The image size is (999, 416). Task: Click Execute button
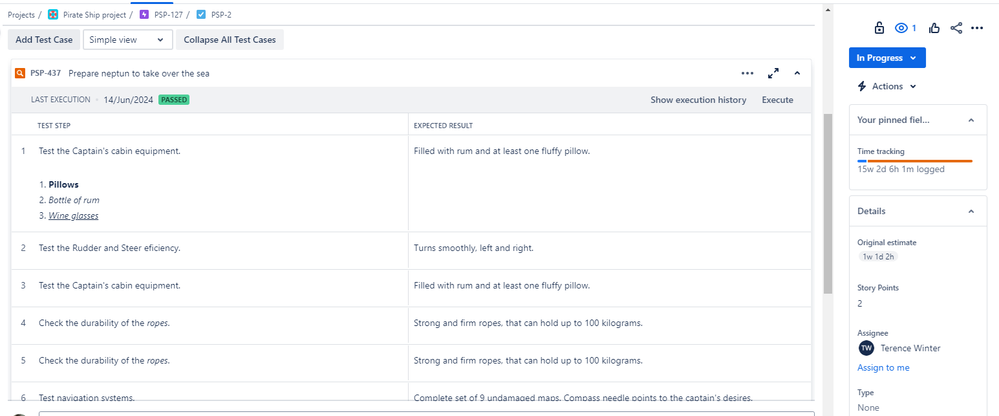[777, 100]
